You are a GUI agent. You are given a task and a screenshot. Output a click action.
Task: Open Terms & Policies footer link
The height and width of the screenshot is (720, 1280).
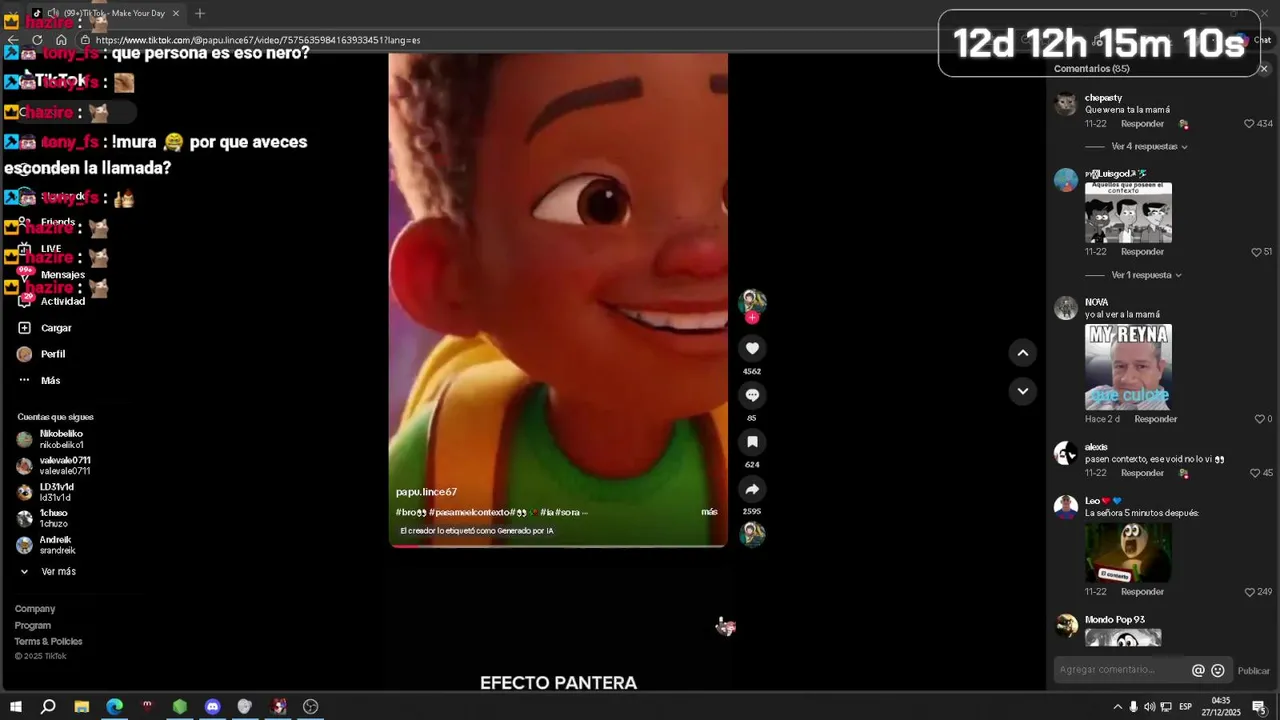tap(48, 642)
